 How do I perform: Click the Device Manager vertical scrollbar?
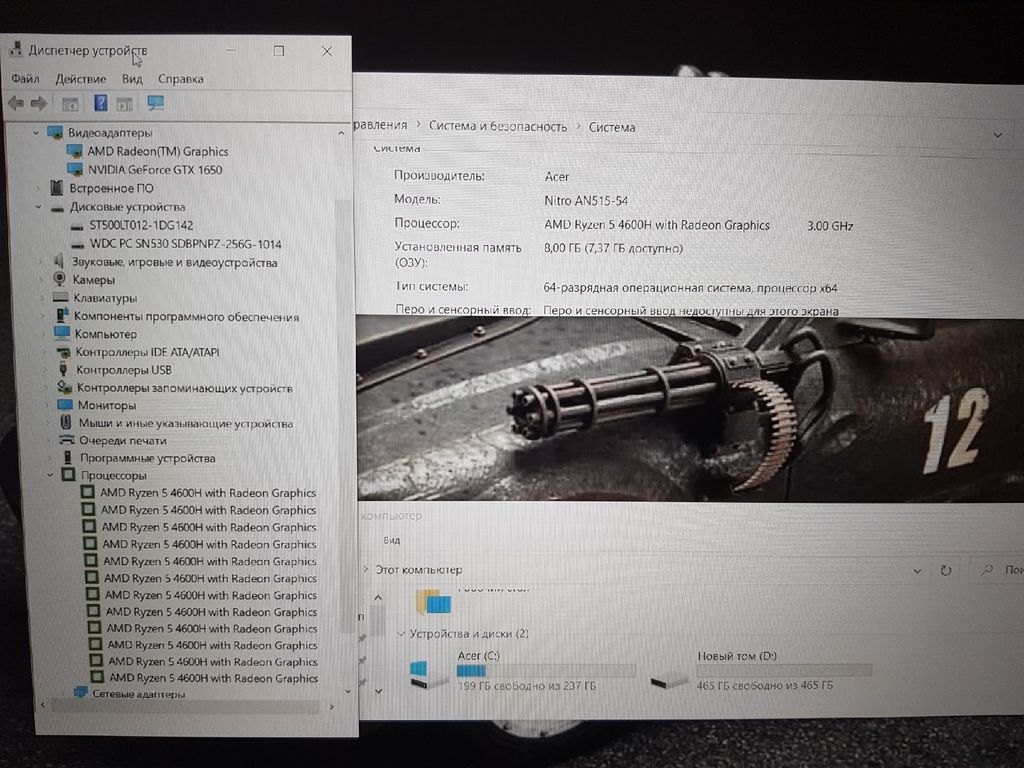[344, 400]
